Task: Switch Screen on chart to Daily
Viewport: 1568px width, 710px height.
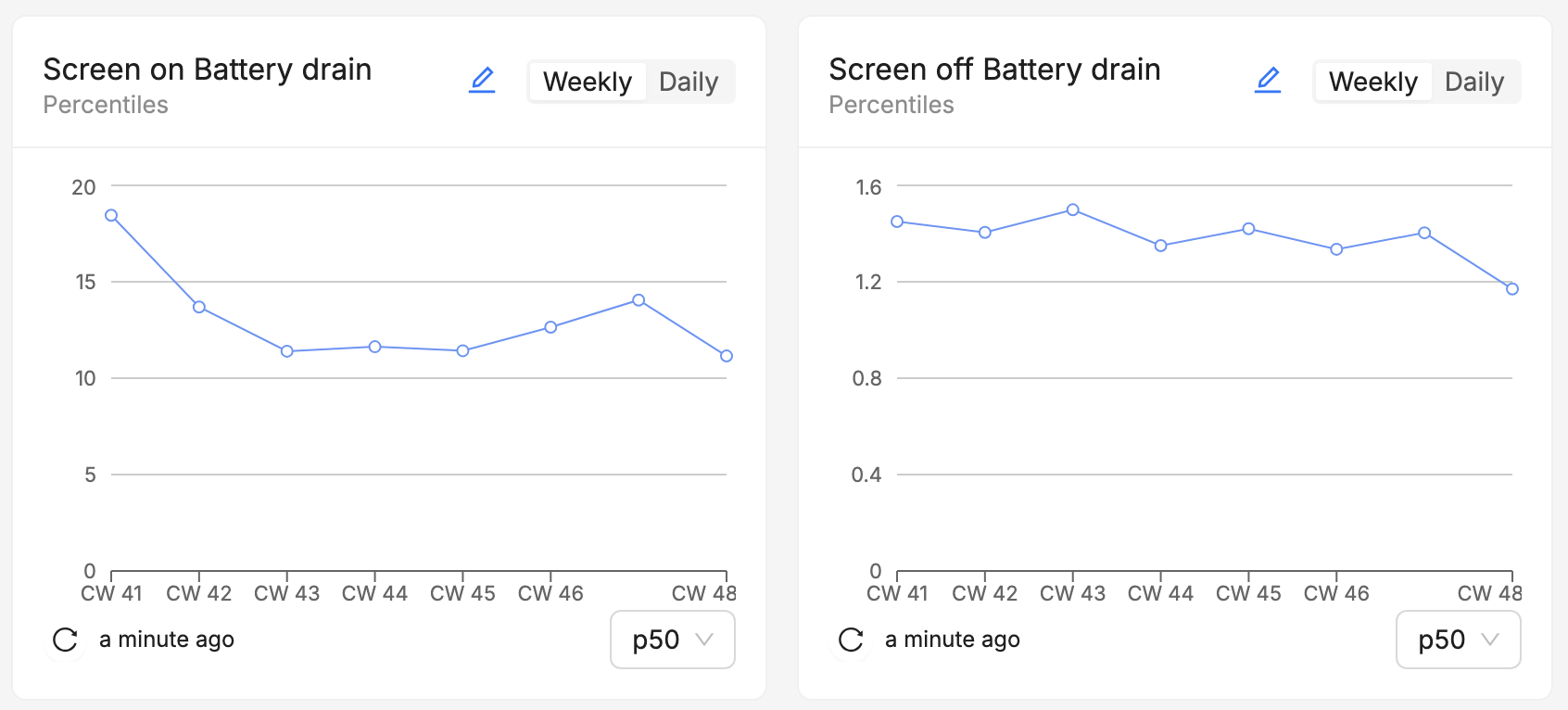Action: [689, 82]
